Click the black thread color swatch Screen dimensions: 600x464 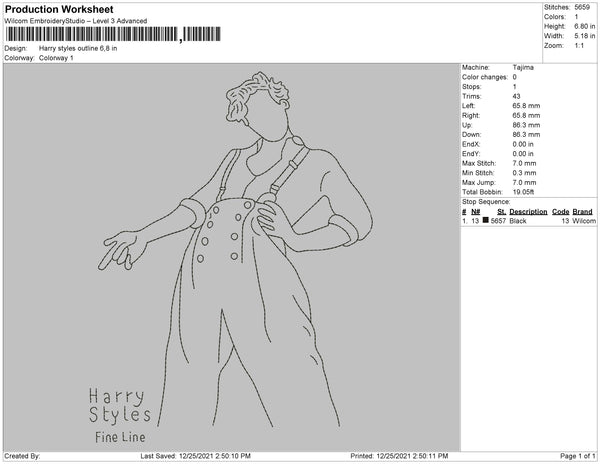pos(486,220)
